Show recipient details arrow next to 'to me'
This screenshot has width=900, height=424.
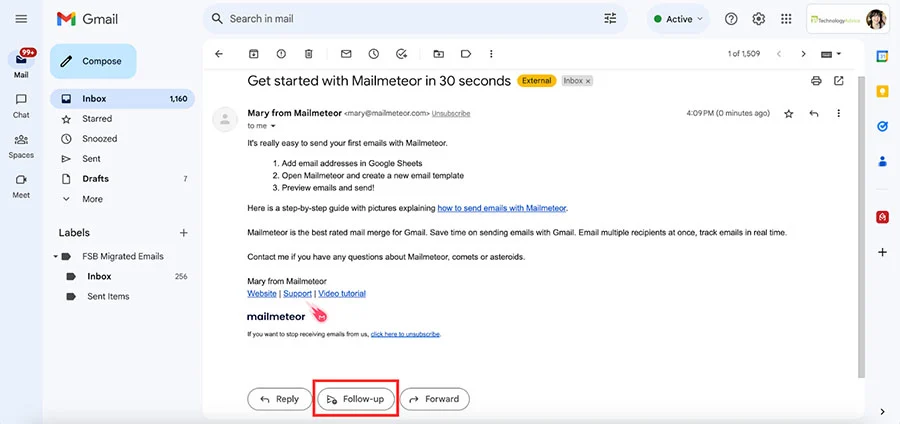273,126
